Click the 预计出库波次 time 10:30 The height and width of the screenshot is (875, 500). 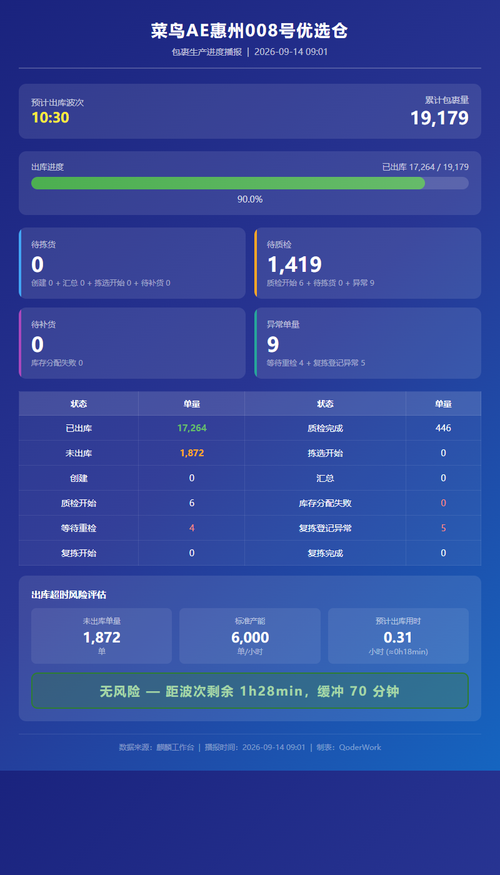point(50,118)
